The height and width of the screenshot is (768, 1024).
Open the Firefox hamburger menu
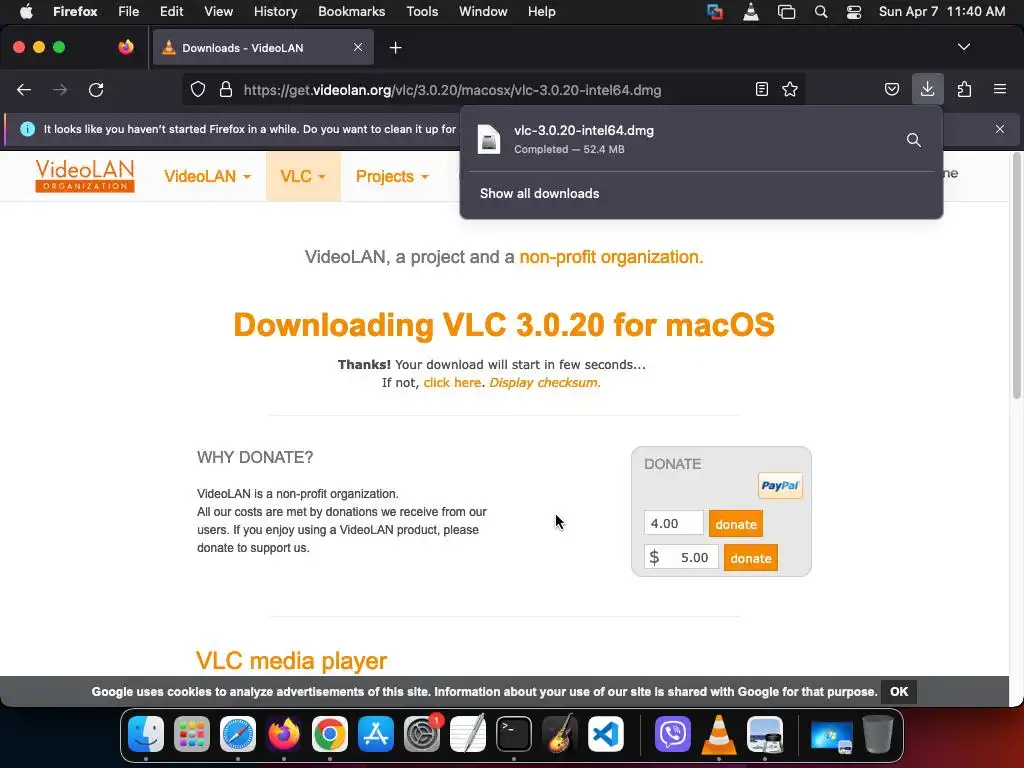(x=1000, y=89)
